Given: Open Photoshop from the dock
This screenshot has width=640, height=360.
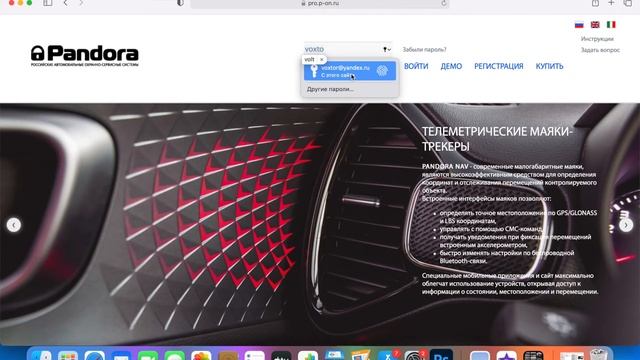Looking at the screenshot, I should (x=441, y=355).
